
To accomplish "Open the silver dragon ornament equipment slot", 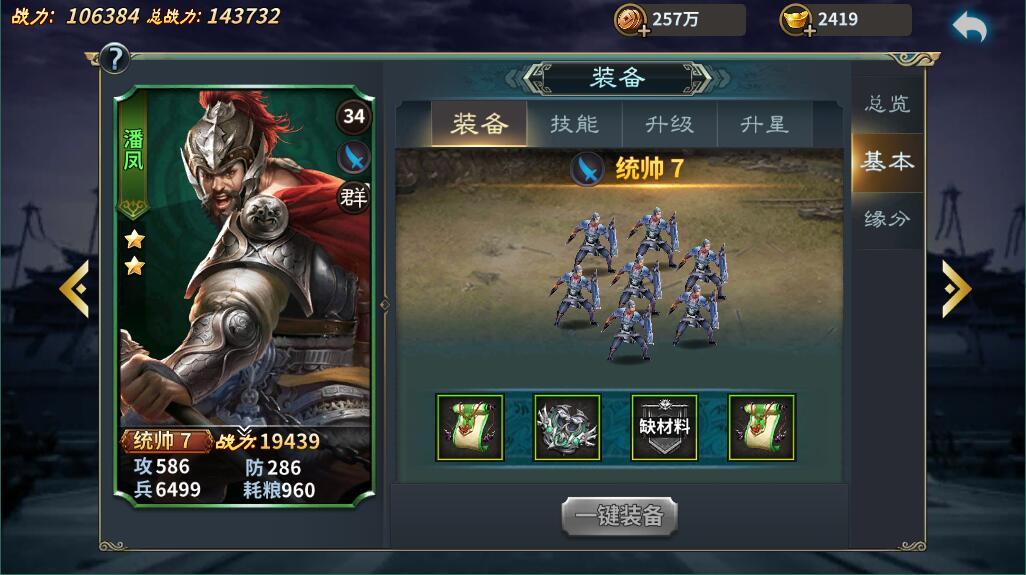I will pos(567,427).
